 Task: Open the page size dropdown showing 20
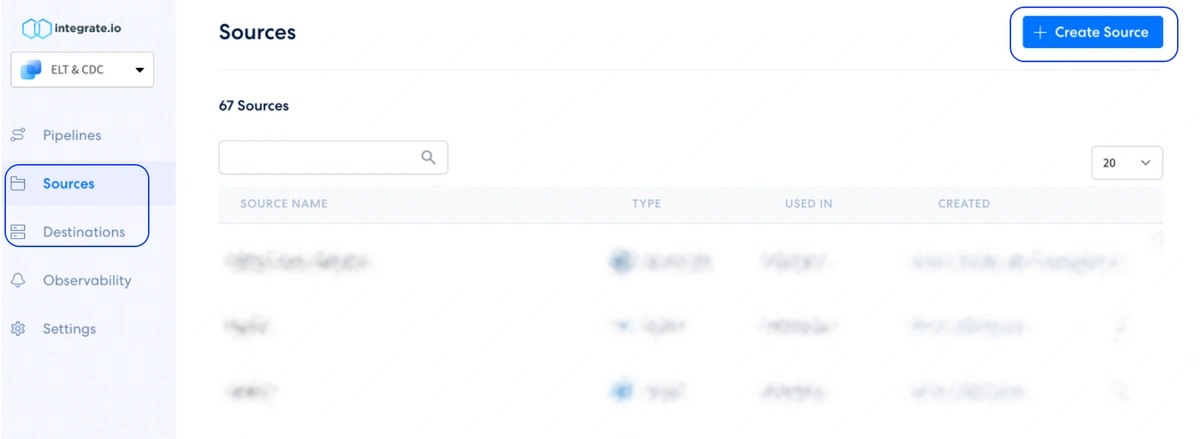(x=1127, y=163)
